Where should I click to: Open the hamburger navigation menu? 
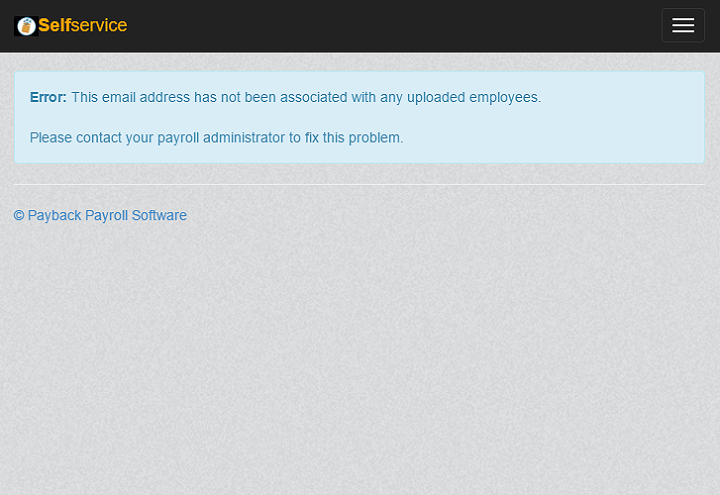click(683, 26)
